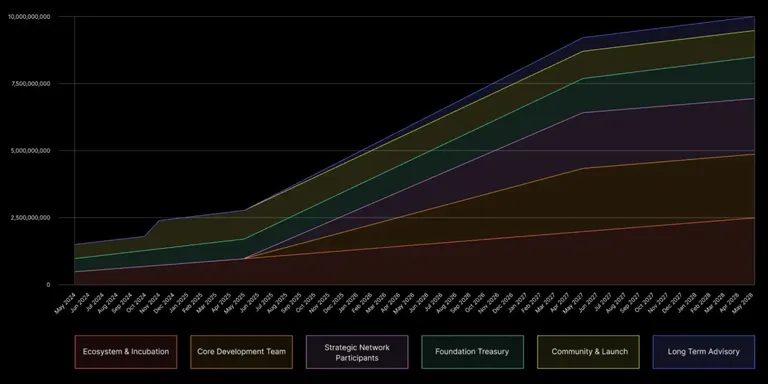
Task: Click the 10,000,000,000 y-axis label
Action: click(29, 17)
